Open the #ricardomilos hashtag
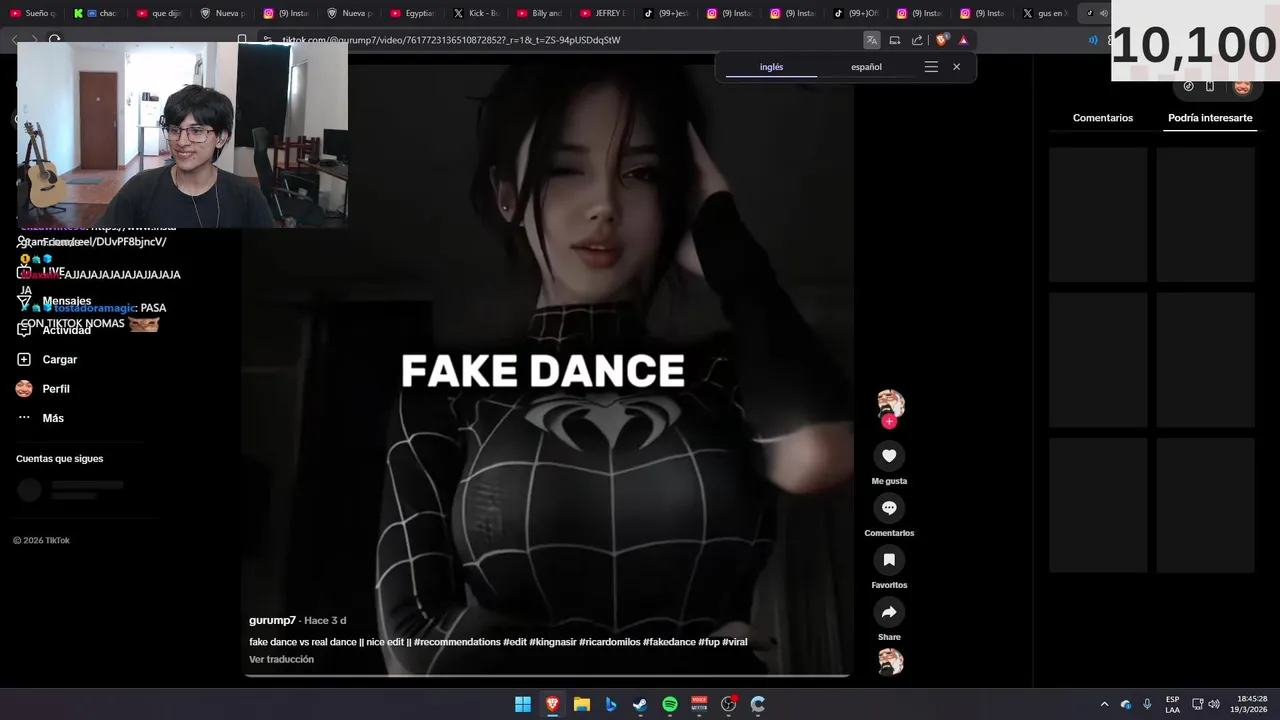The image size is (1280, 720). click(x=609, y=642)
